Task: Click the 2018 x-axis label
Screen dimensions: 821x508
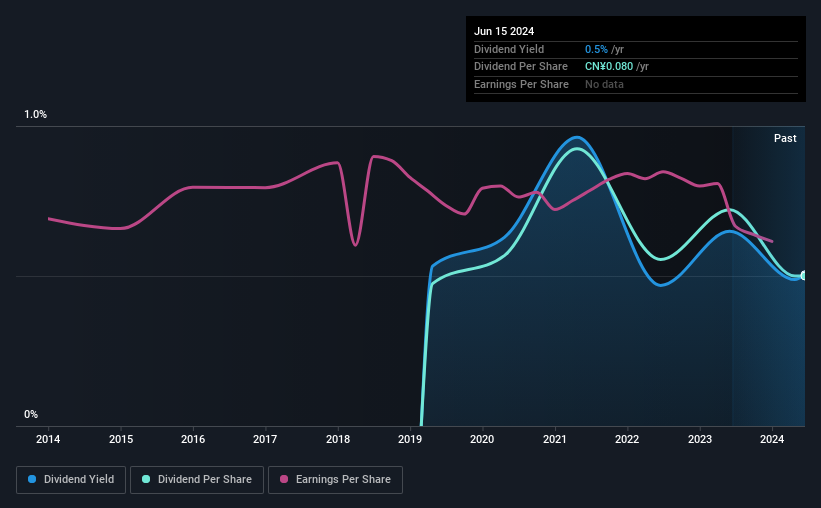Action: pyautogui.click(x=338, y=439)
